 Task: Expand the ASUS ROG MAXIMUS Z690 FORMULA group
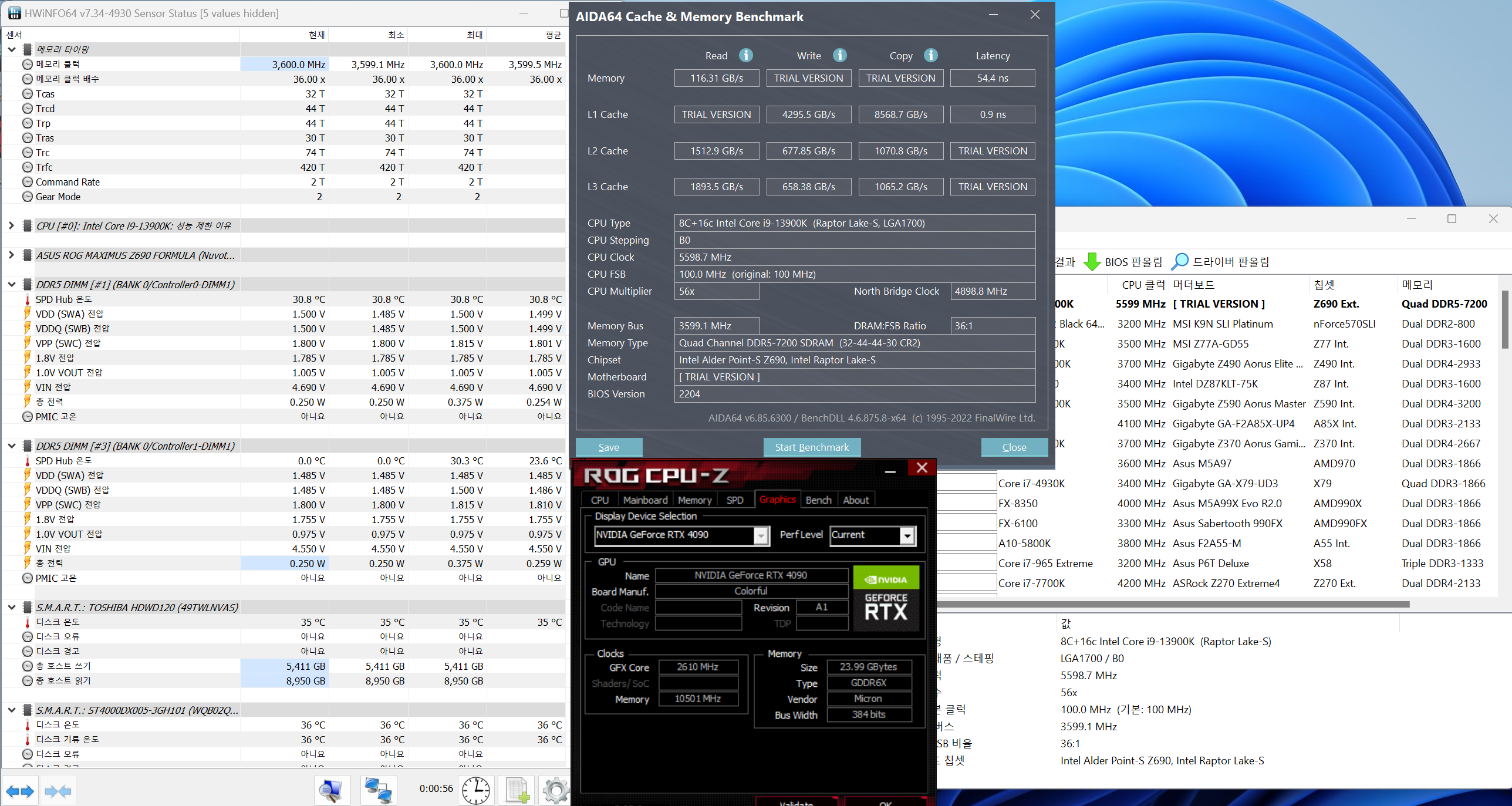point(11,255)
